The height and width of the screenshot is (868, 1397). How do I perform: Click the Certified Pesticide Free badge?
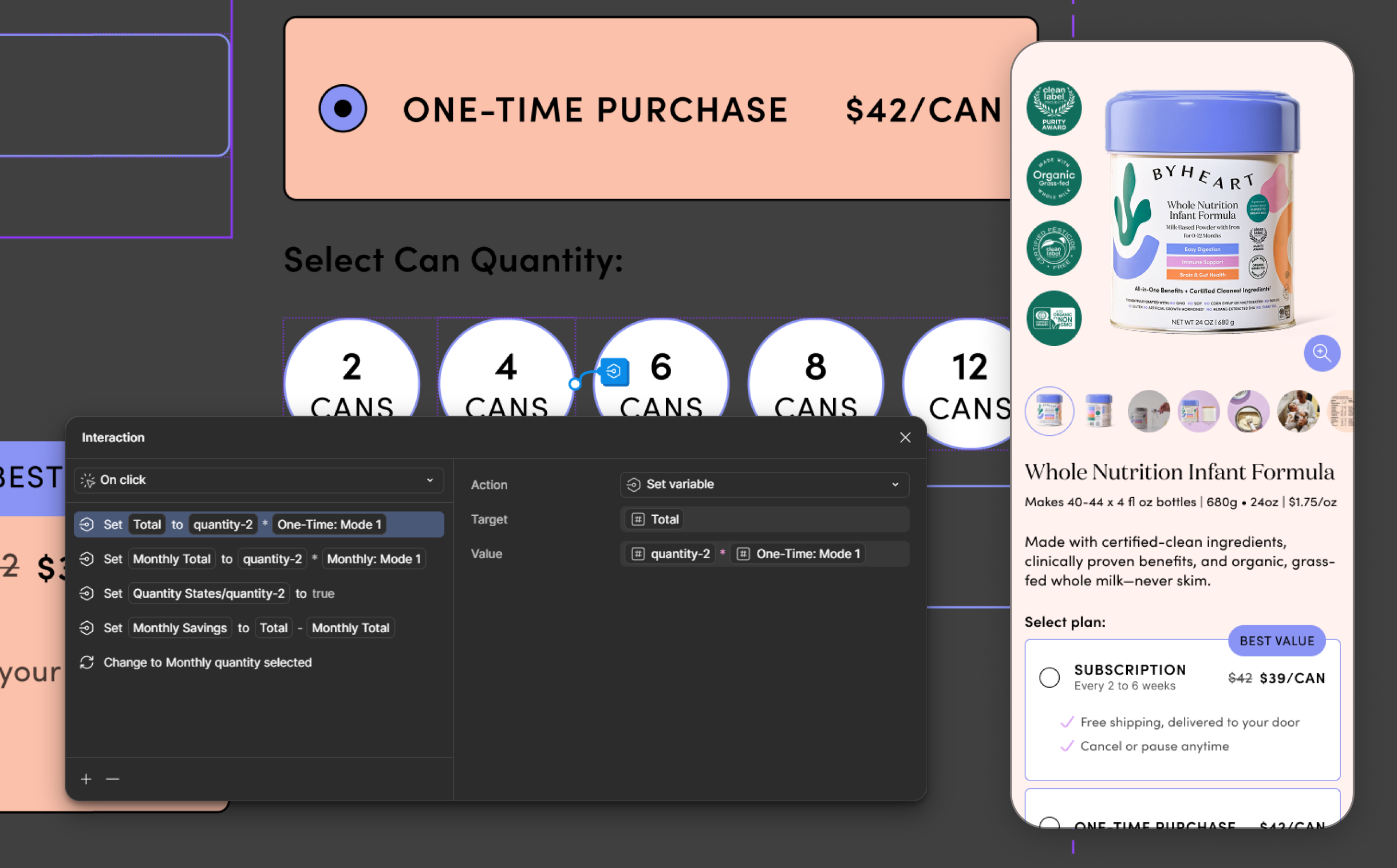1054,248
